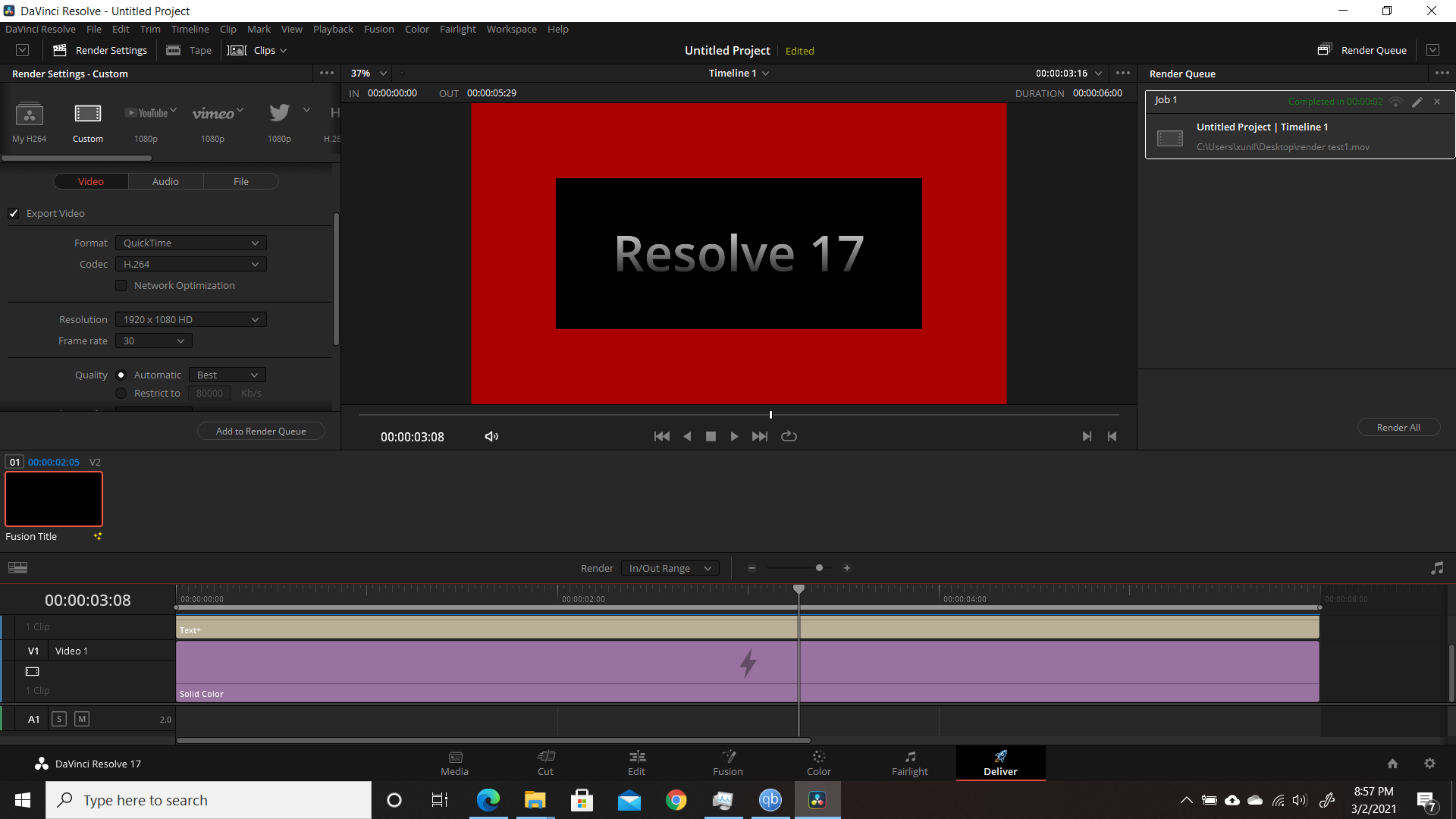Jump to first frame in viewer
Image resolution: width=1456 pixels, height=819 pixels.
661,436
